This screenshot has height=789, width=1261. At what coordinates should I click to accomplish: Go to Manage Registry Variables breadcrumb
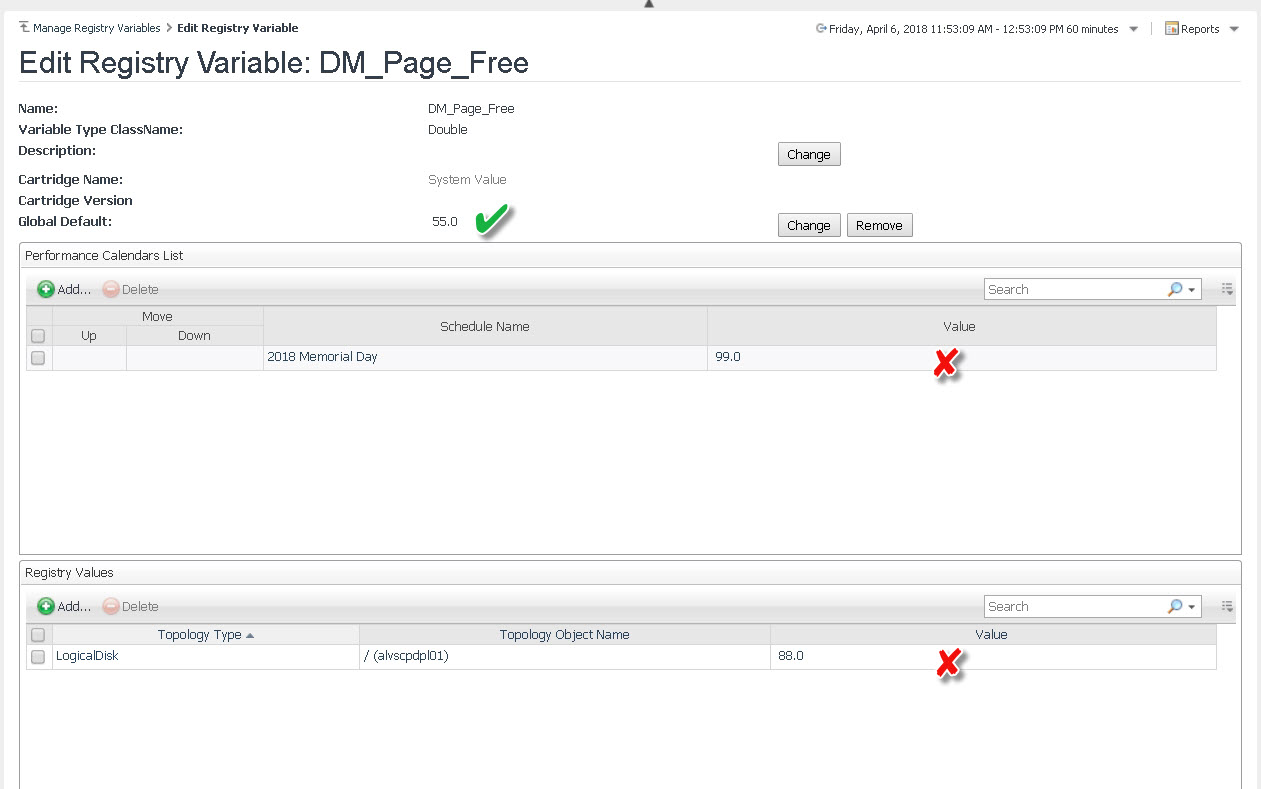(96, 28)
